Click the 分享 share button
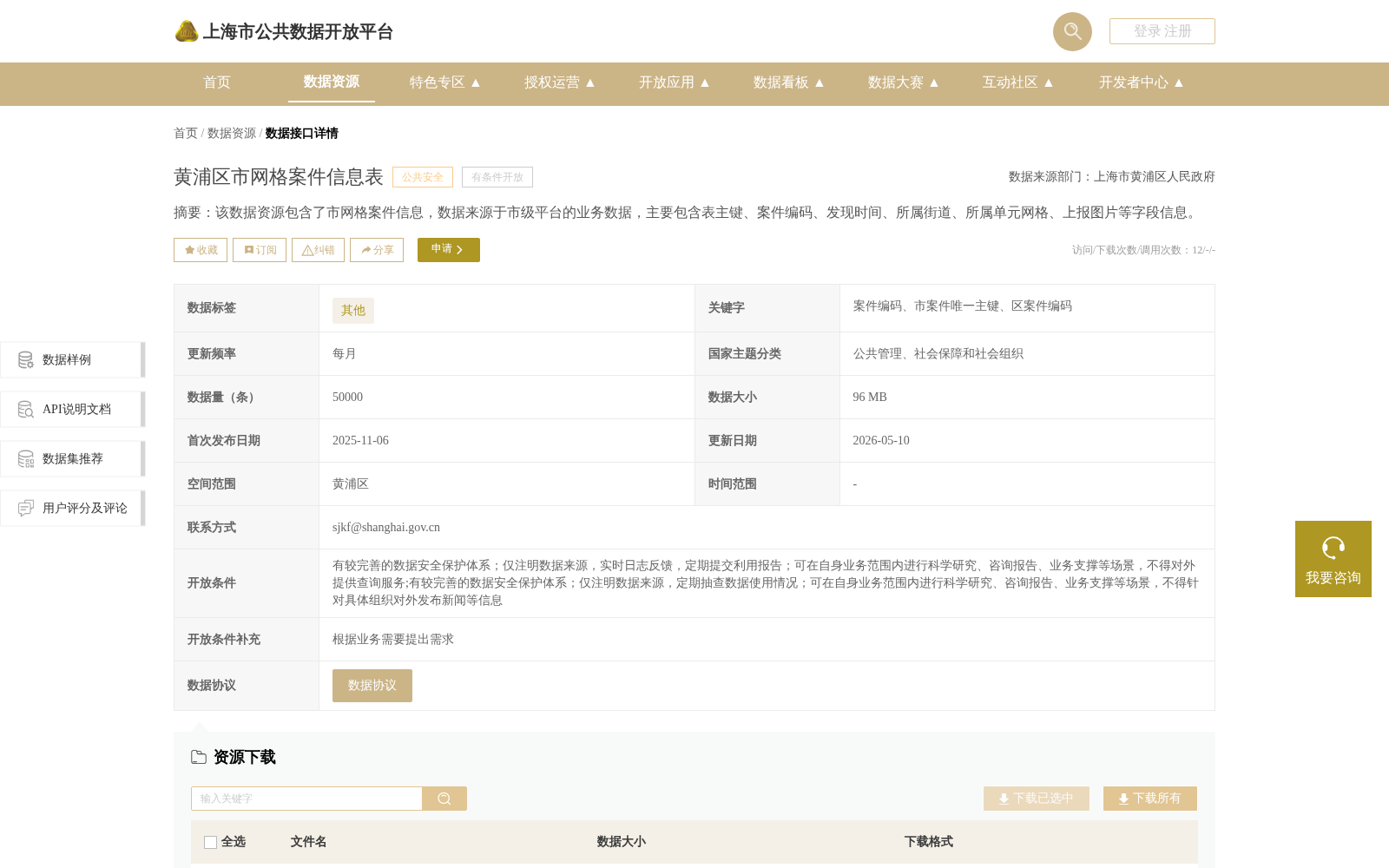The image size is (1389, 868). pyautogui.click(x=377, y=250)
